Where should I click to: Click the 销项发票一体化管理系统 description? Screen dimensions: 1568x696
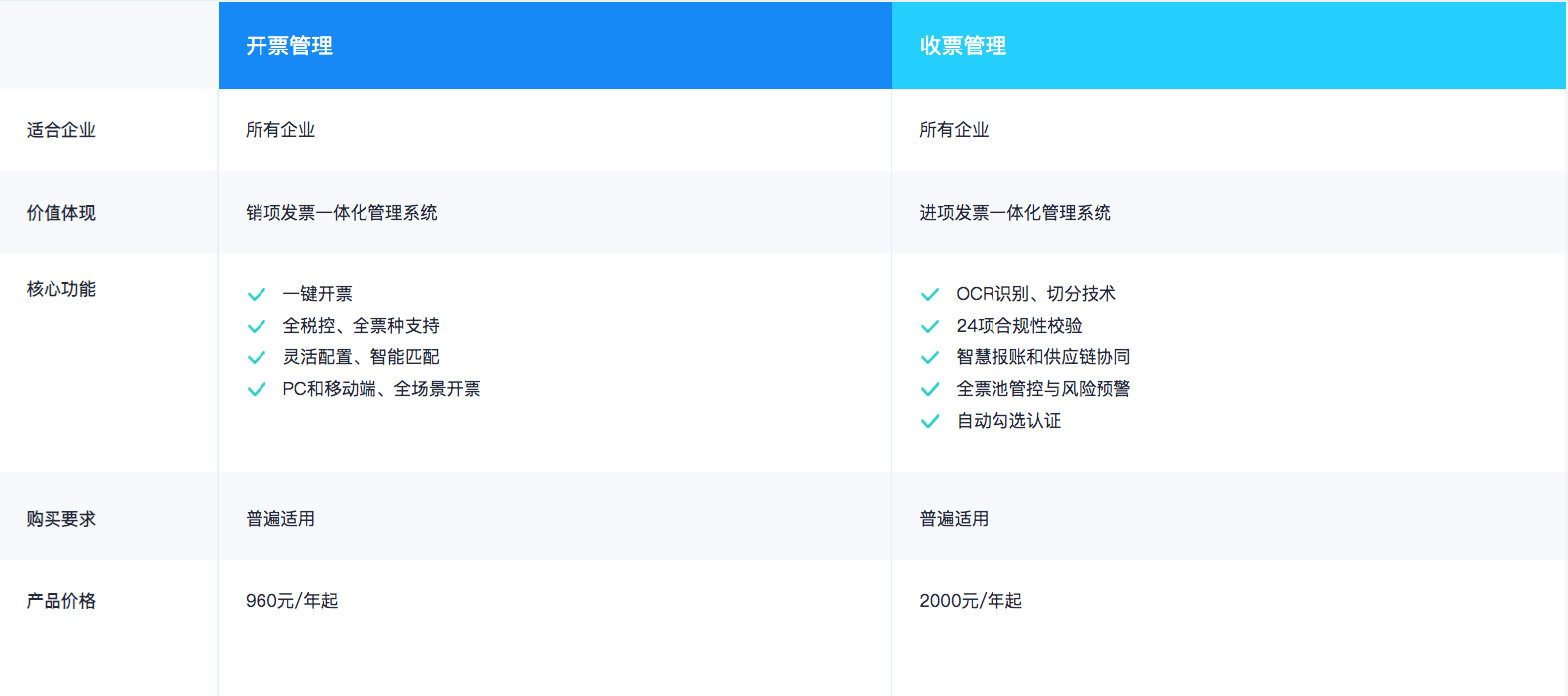(342, 213)
